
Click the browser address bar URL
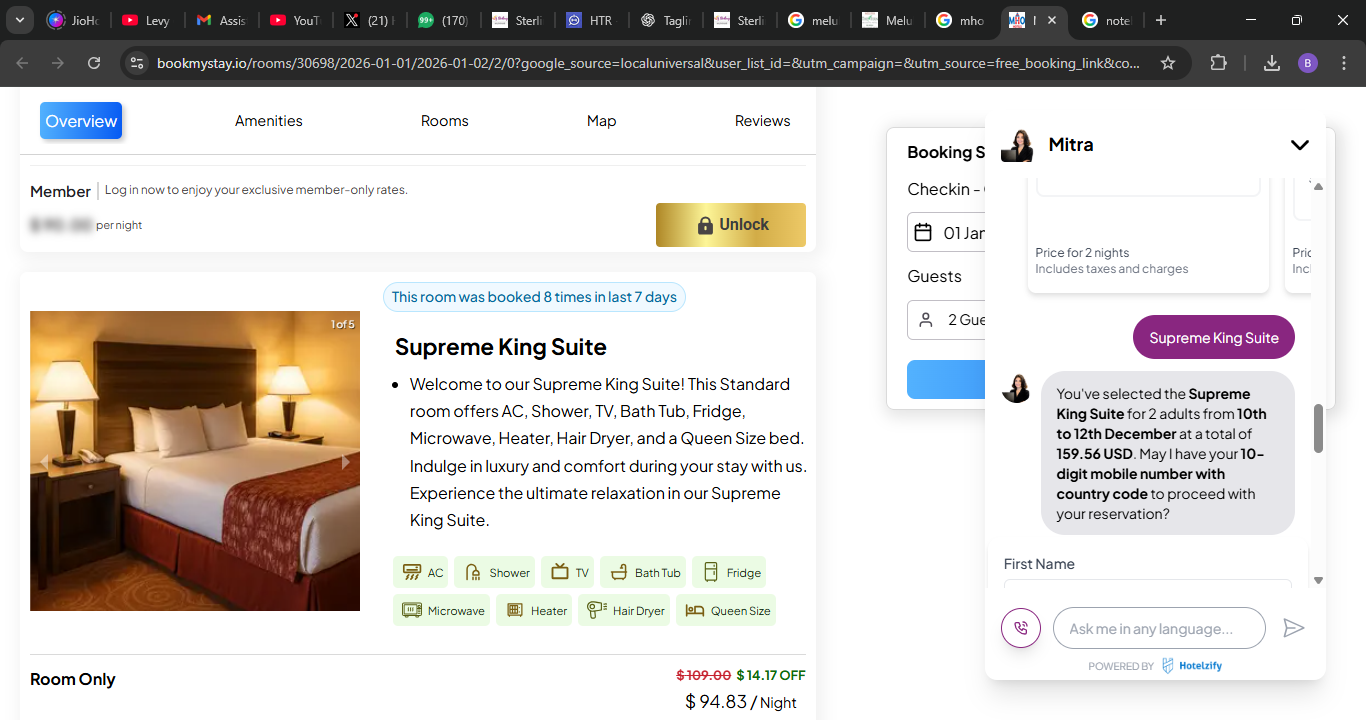point(648,63)
